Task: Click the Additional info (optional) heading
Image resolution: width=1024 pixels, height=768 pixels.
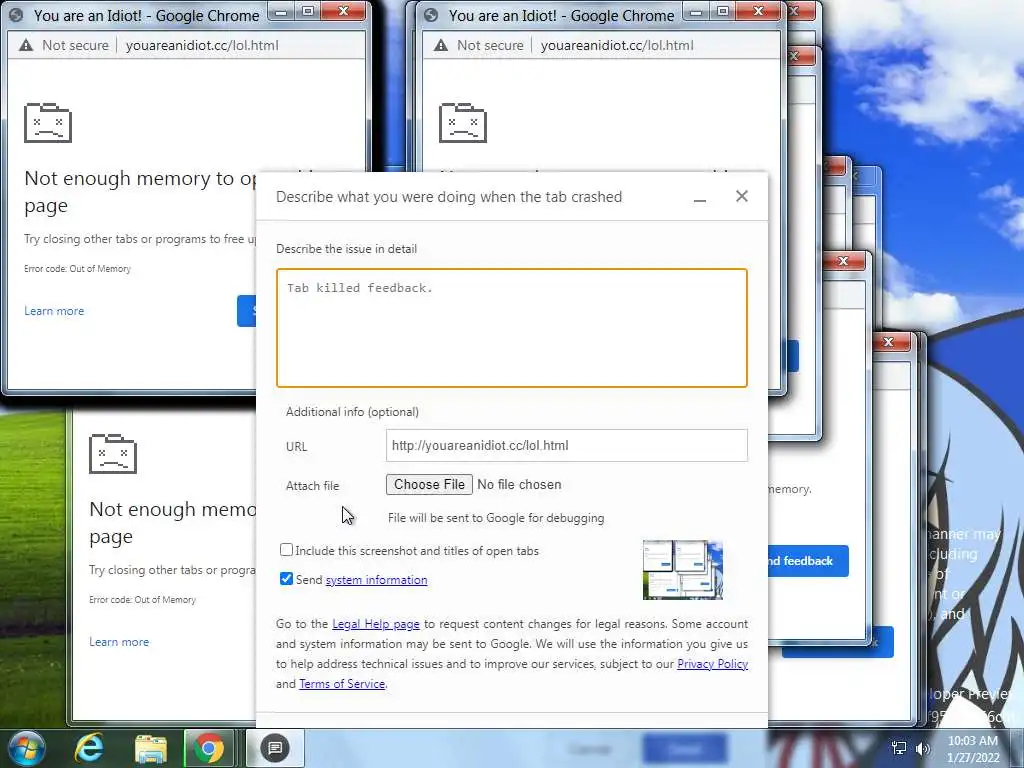Action: coord(352,412)
